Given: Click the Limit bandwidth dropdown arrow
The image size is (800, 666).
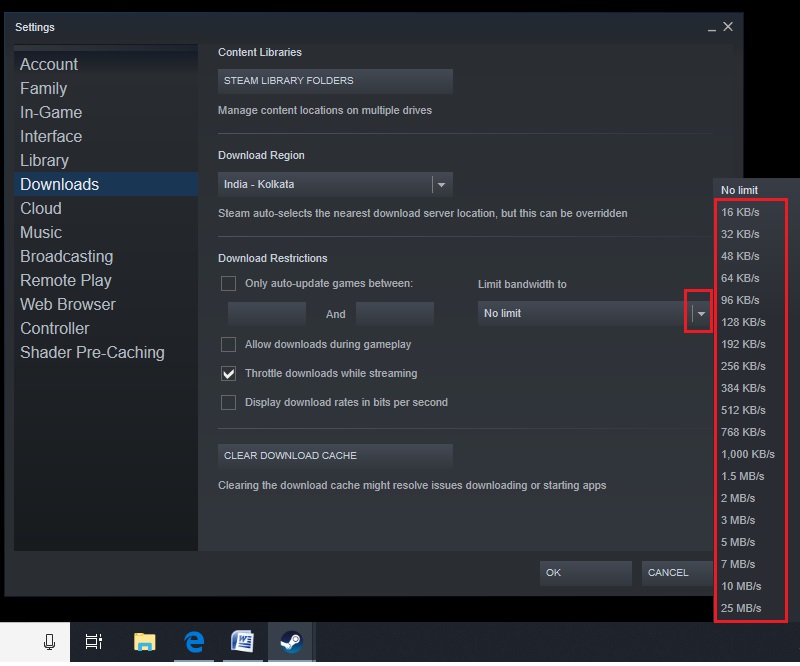Looking at the screenshot, I should pyautogui.click(x=702, y=313).
